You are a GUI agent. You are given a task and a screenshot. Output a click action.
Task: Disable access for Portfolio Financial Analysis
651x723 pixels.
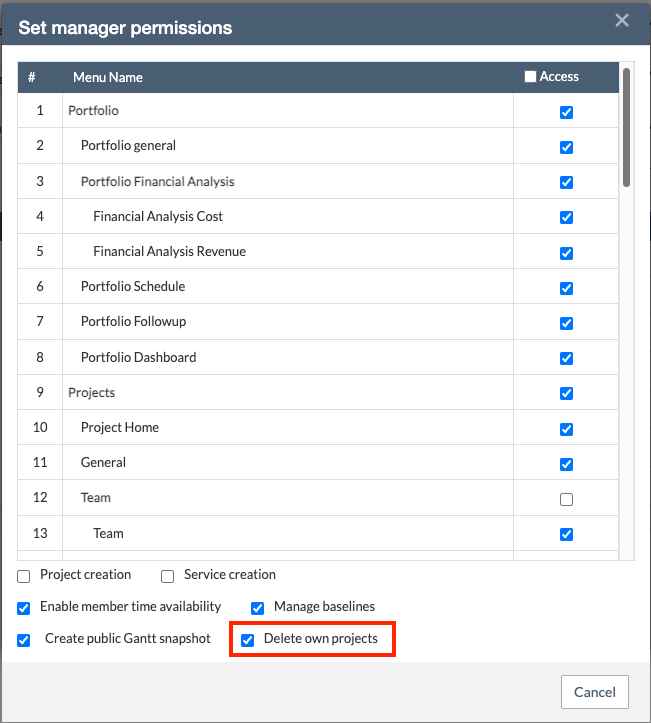click(566, 182)
